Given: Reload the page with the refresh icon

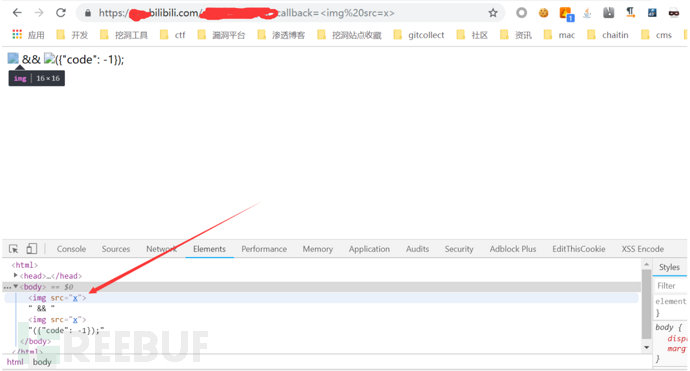Looking at the screenshot, I should click(x=61, y=13).
